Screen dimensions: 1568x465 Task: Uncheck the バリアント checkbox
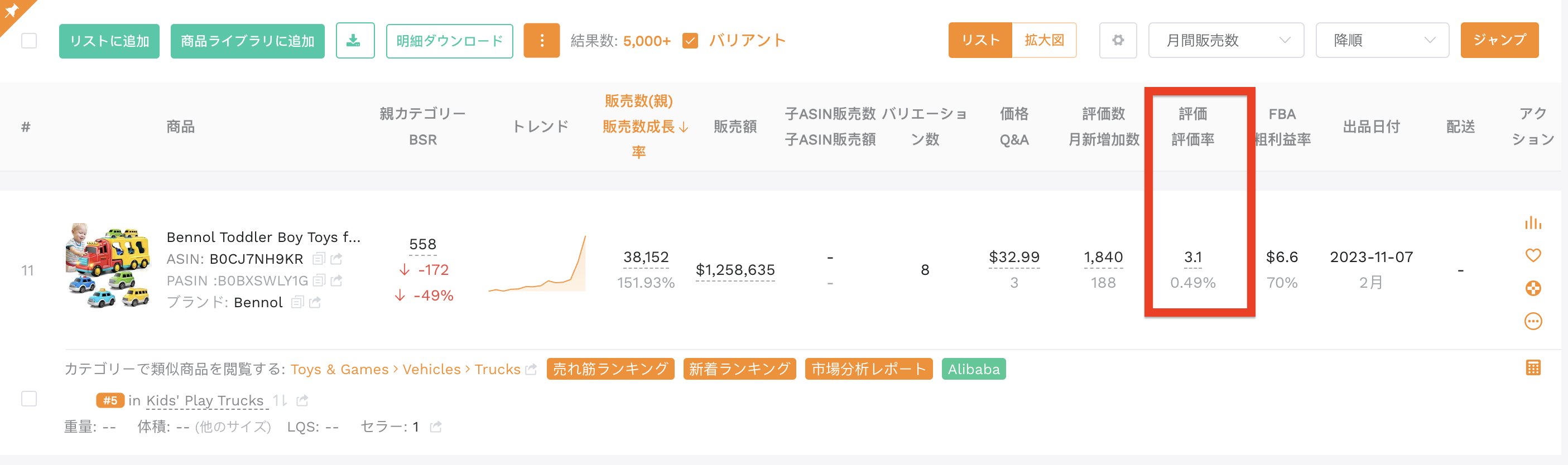tap(690, 41)
